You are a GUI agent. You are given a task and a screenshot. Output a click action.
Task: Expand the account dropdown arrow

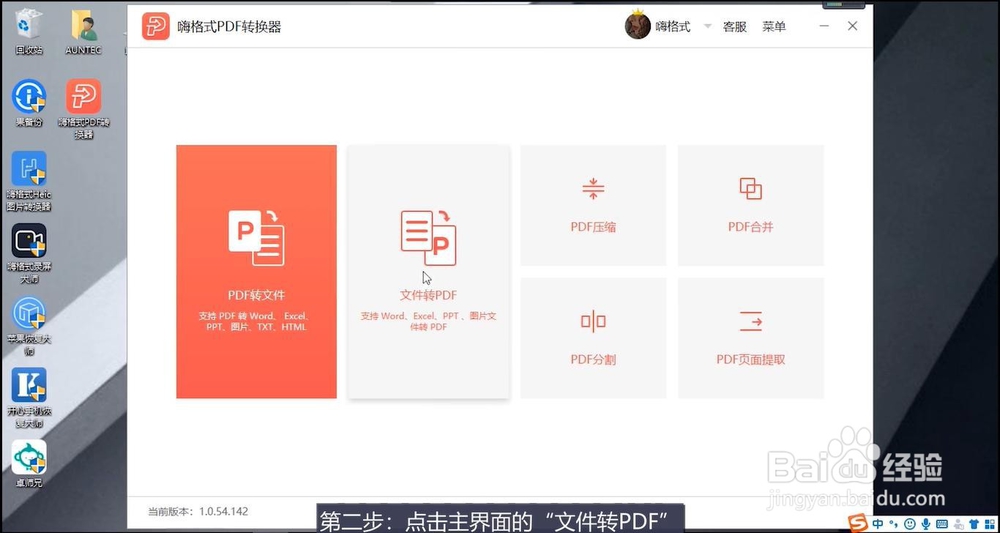(707, 27)
